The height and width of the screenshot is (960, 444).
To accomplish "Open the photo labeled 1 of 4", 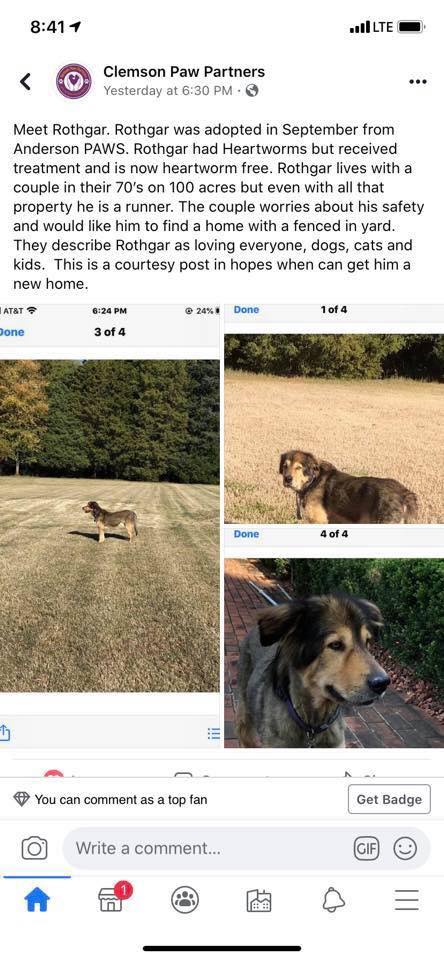I will click(334, 429).
